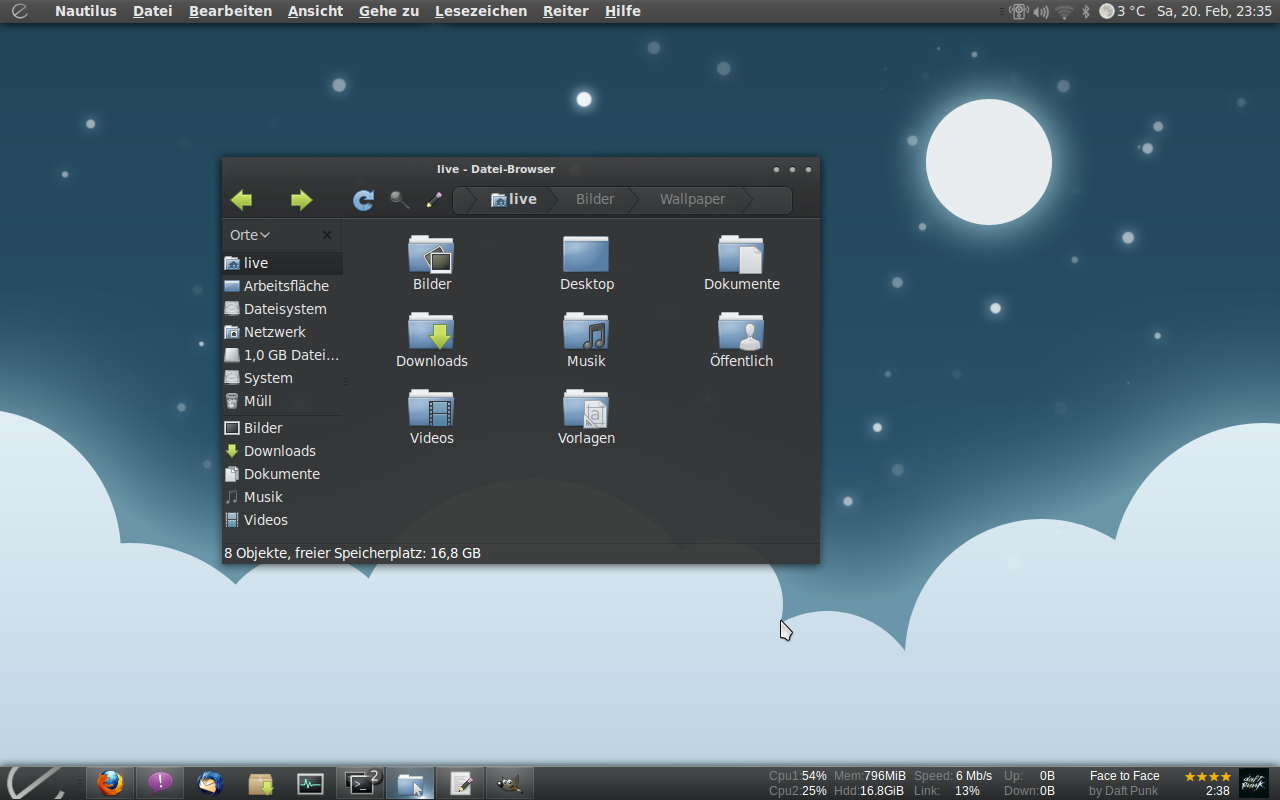Screen dimensions: 1280x800
Task: Open Downloads bookmark in the sidebar
Action: (x=282, y=451)
